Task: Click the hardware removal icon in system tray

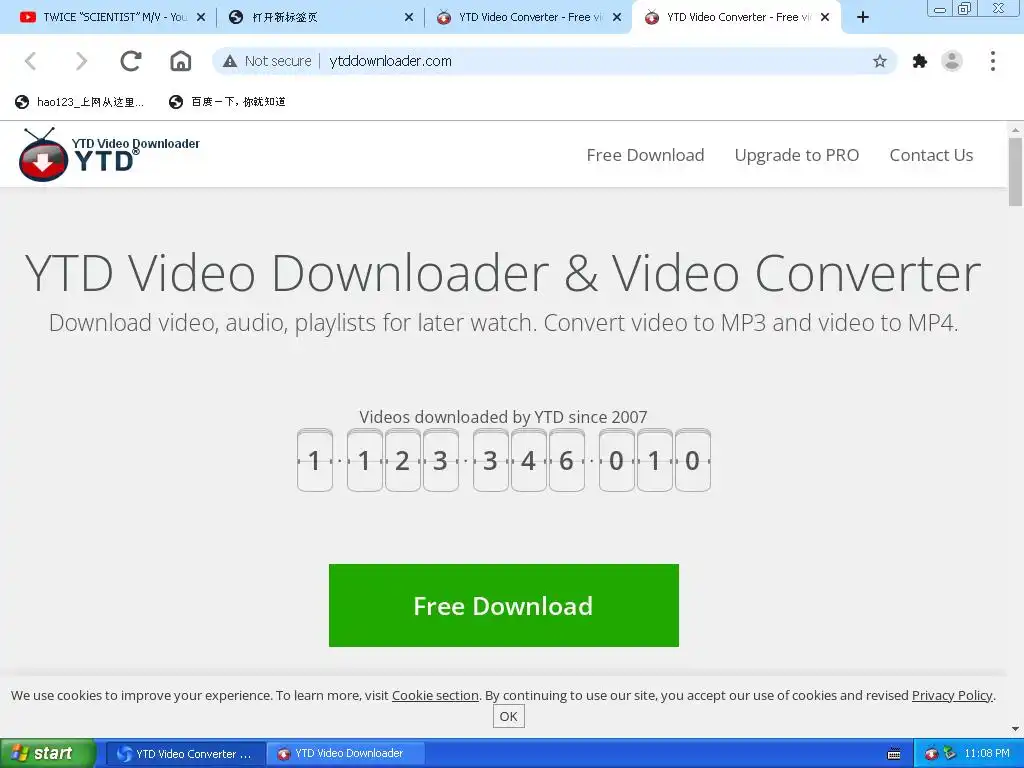Action: [x=949, y=754]
